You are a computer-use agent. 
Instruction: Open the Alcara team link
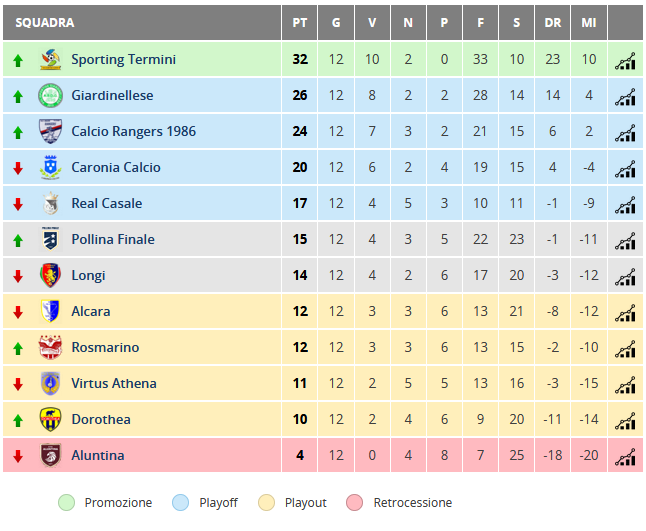[91, 311]
